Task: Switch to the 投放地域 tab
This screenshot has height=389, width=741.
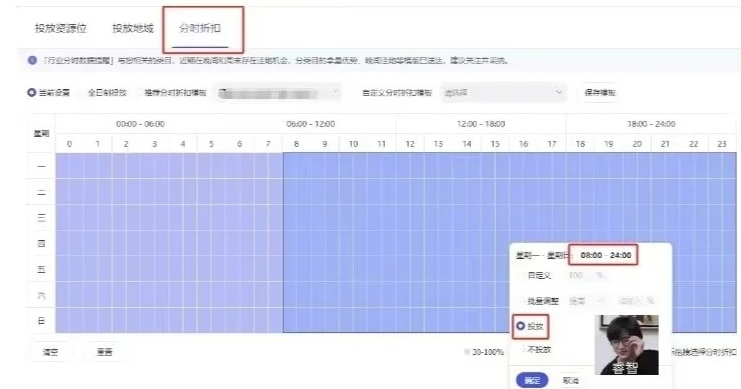Action: coord(133,28)
